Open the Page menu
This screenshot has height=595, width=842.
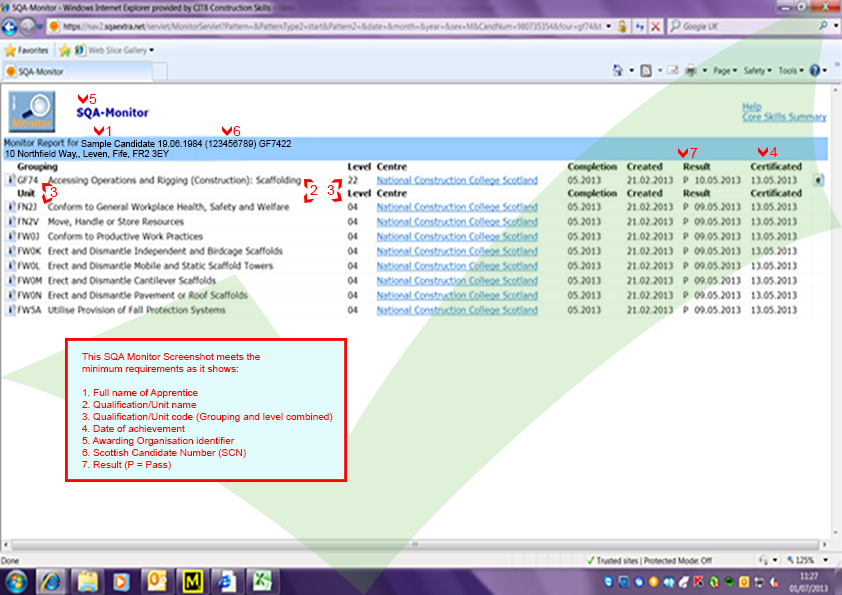point(725,70)
